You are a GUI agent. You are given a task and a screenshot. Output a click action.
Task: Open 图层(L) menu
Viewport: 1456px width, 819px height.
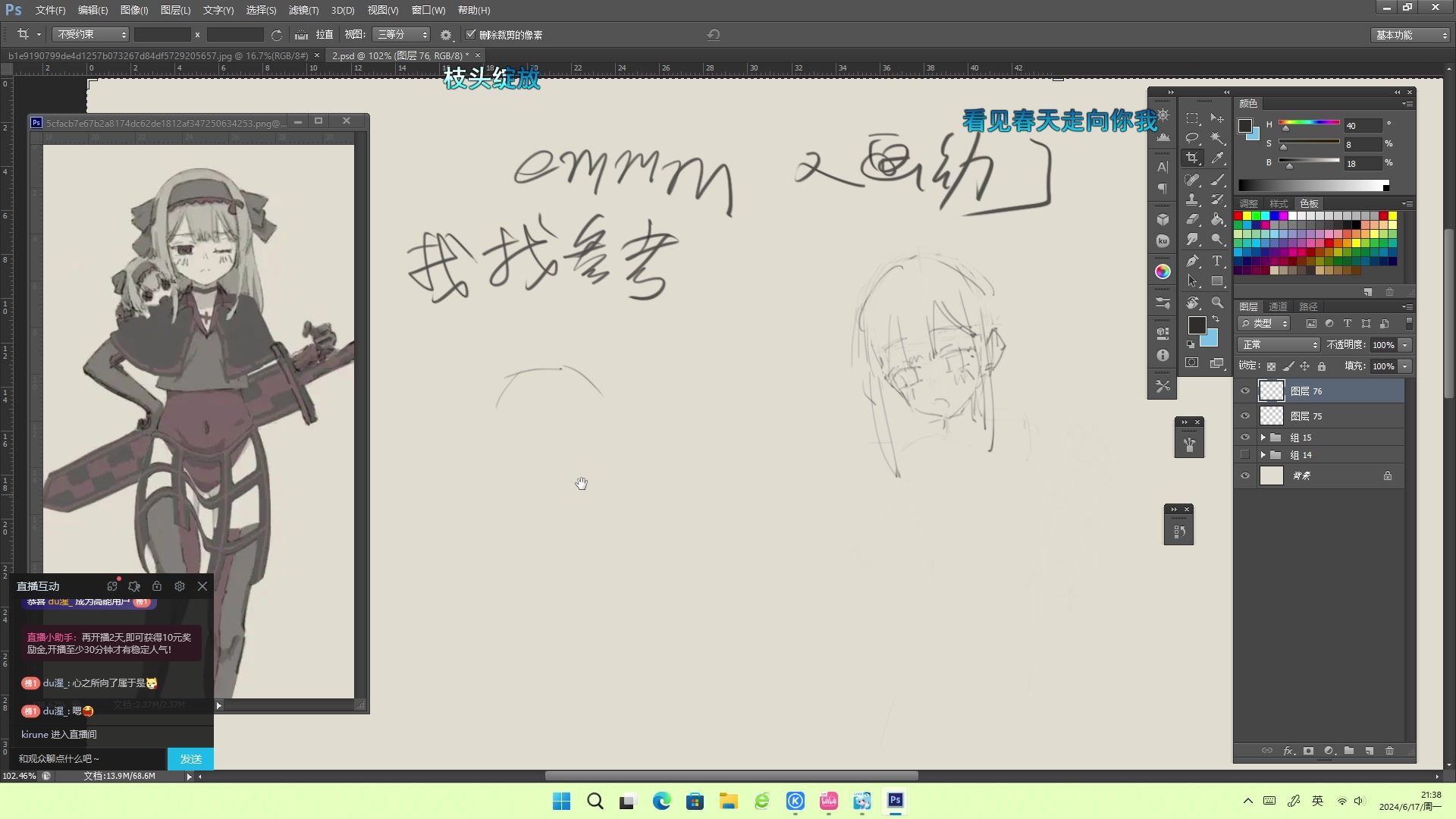coord(176,10)
